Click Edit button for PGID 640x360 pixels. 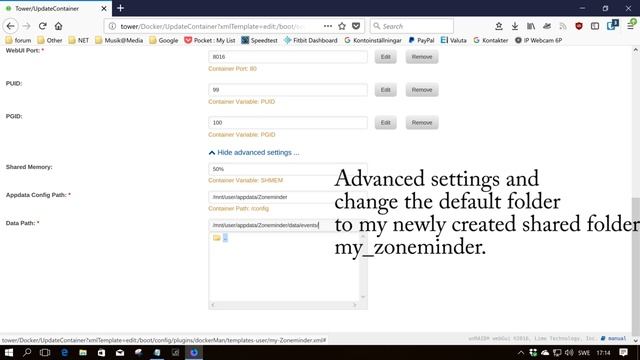tap(386, 122)
